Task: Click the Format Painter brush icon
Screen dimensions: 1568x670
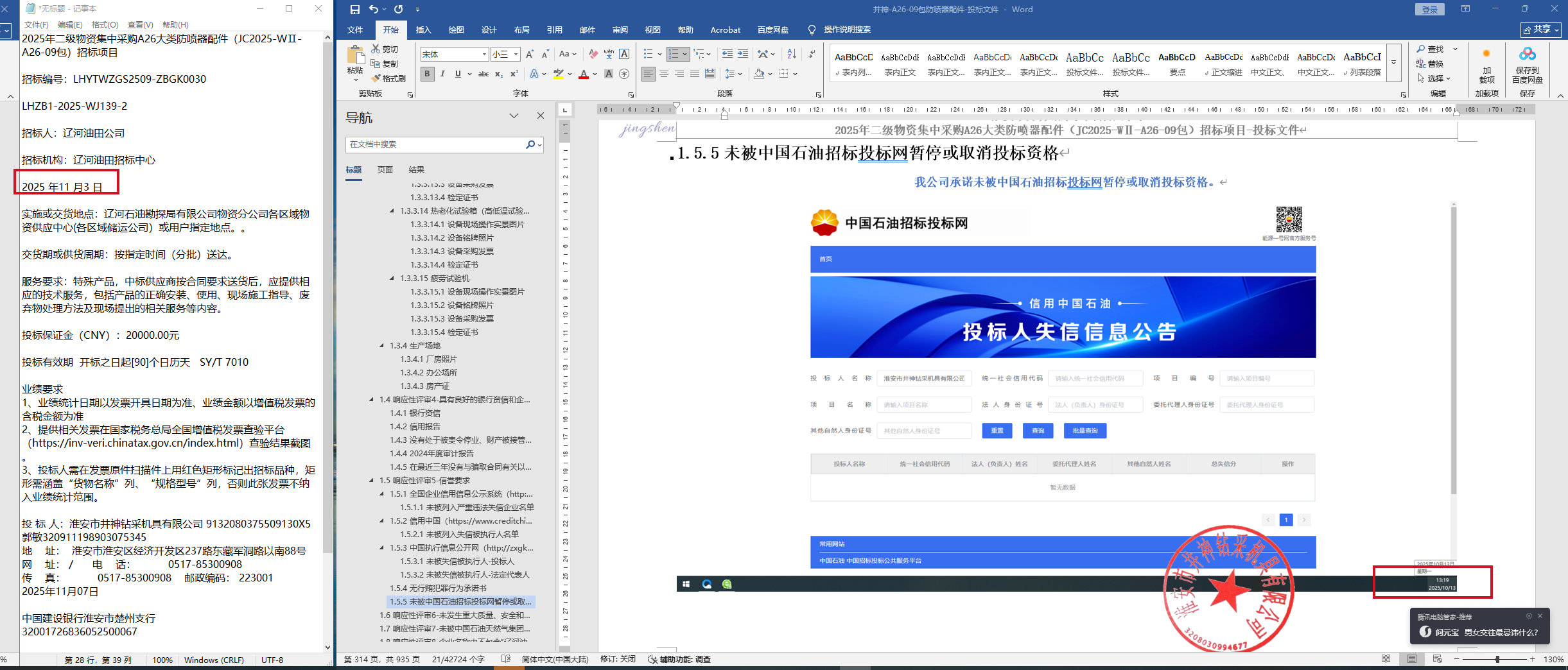Action: (x=376, y=78)
